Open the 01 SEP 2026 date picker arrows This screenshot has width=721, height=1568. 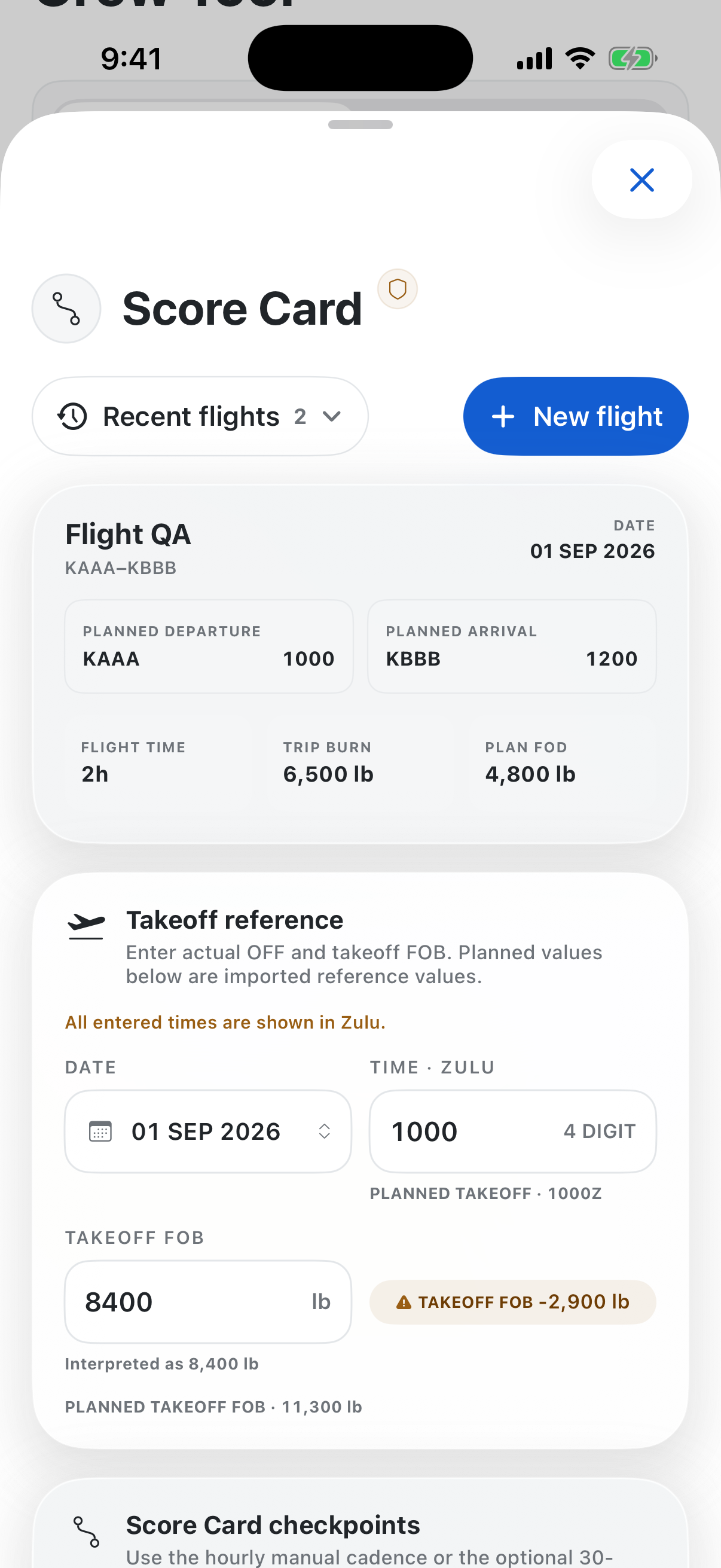(x=324, y=1131)
